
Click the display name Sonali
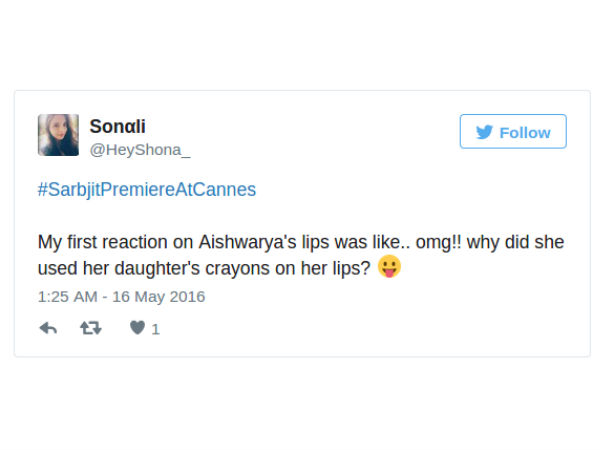117,126
